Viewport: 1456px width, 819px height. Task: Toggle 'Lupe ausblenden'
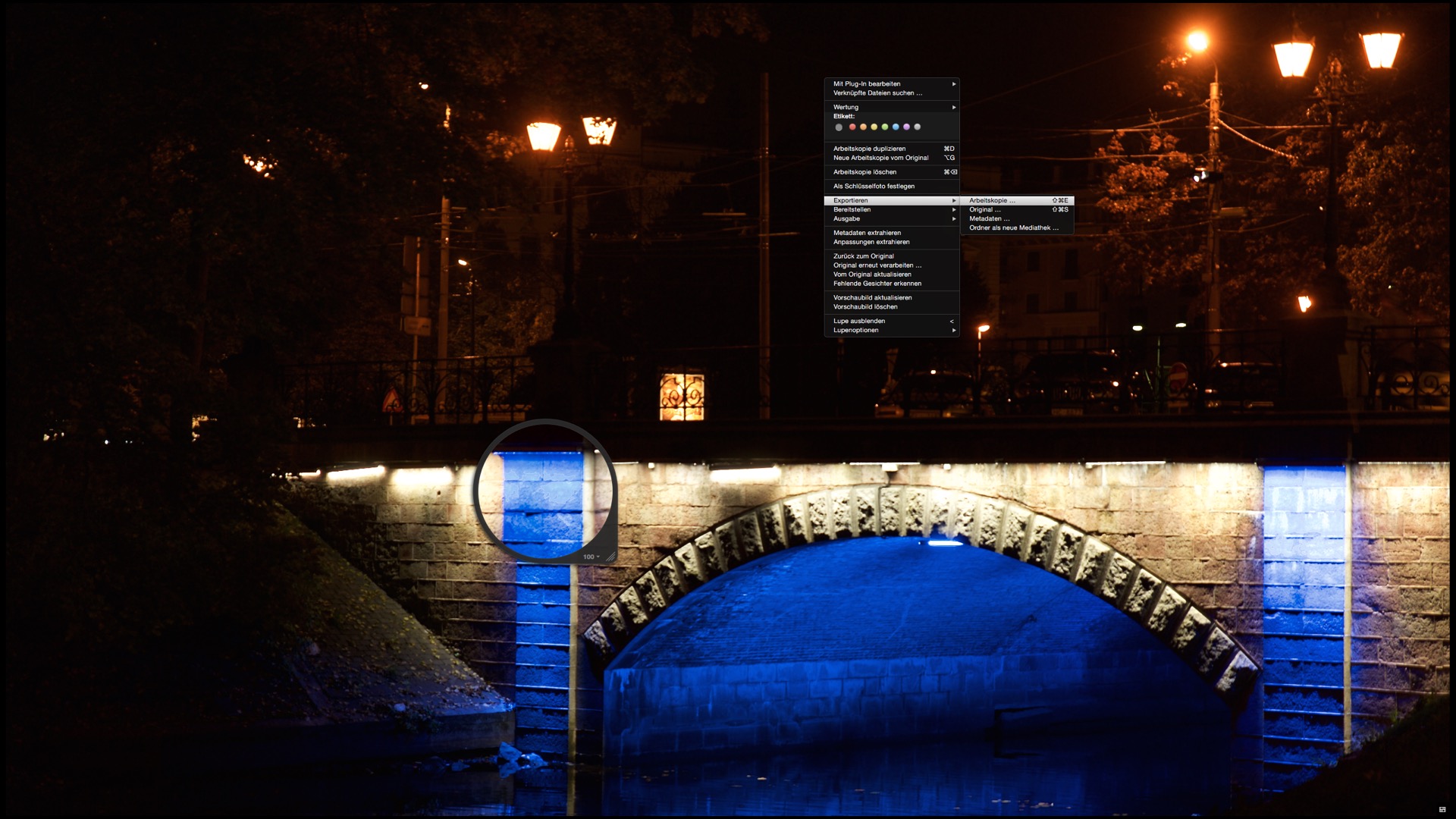tap(892, 322)
